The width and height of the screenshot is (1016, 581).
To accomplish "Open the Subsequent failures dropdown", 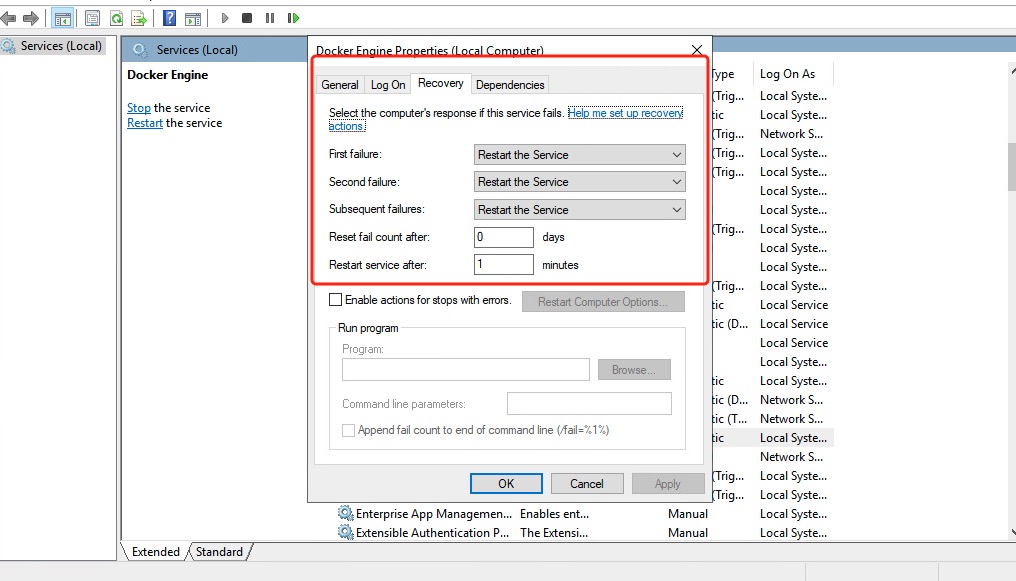I will 579,210.
